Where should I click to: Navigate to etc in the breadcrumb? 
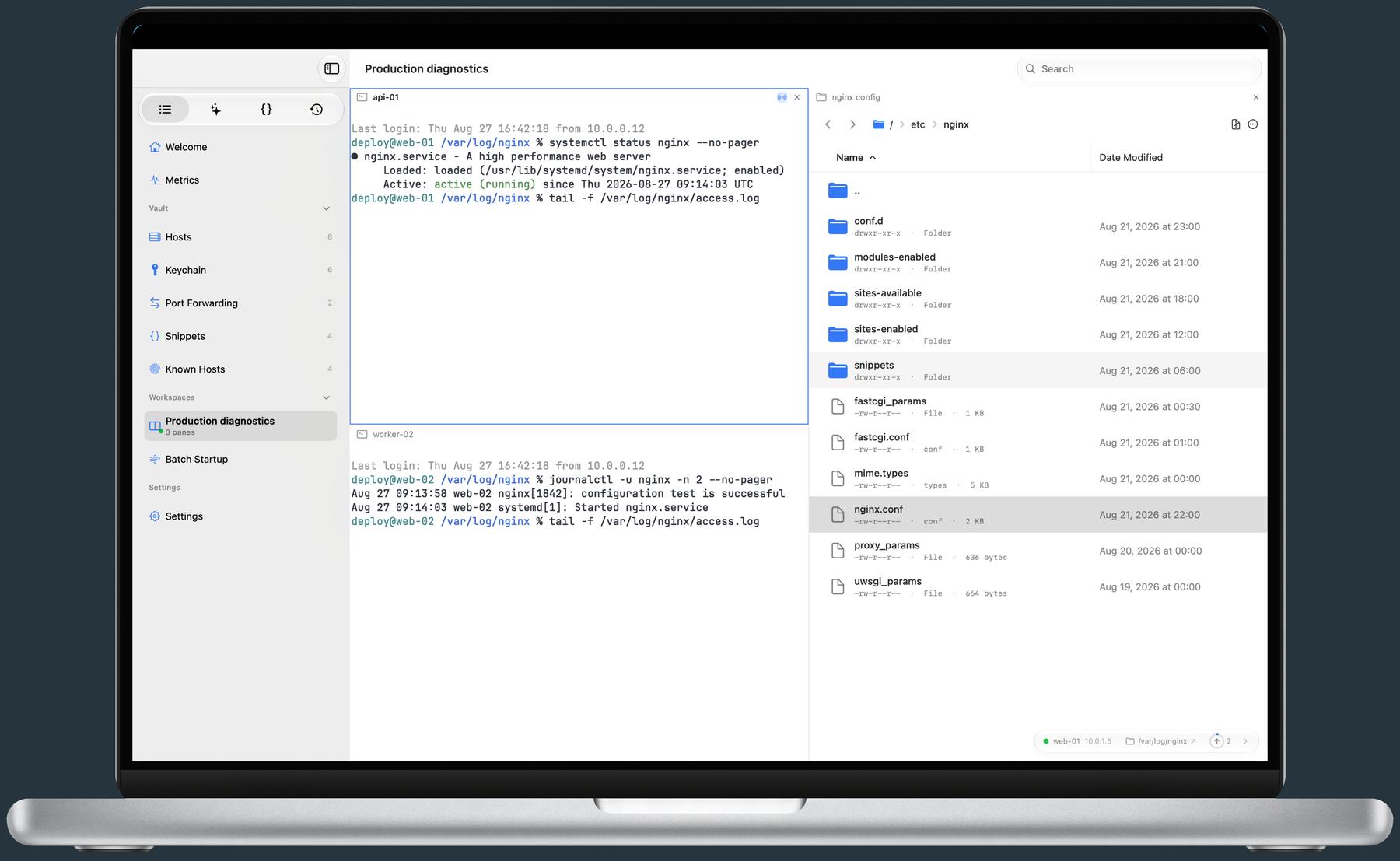(x=918, y=124)
